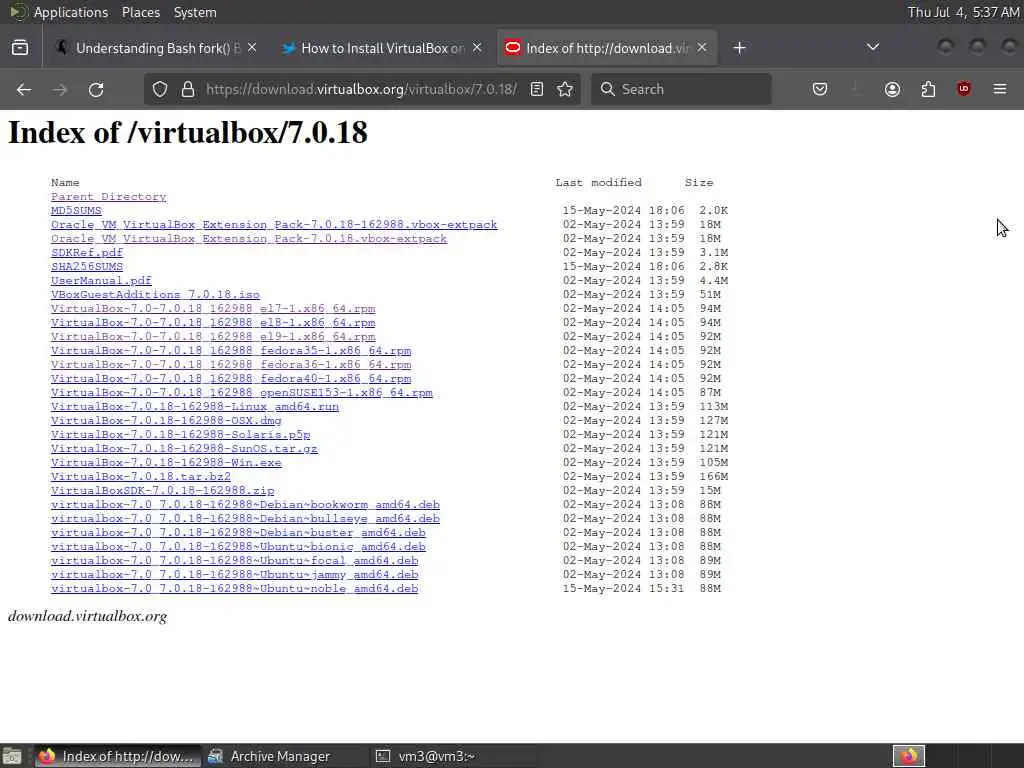Click the clock showing Thu Jul 4, 5:37 AM
This screenshot has width=1024, height=768.
click(963, 12)
